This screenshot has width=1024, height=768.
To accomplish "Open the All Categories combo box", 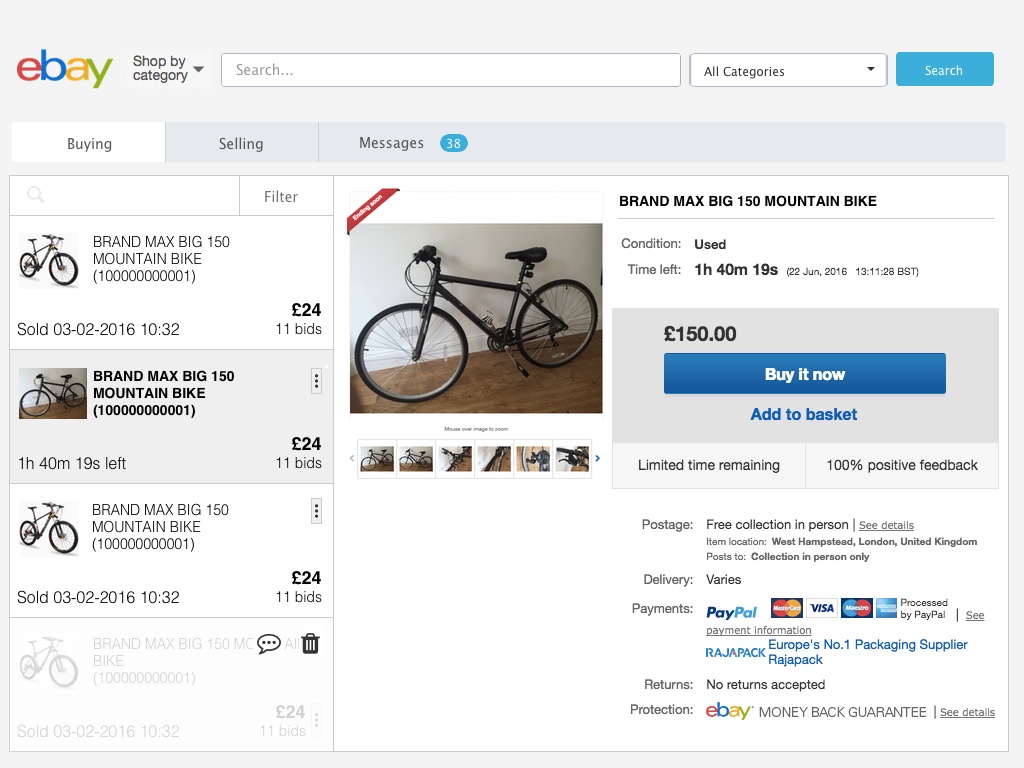I will pyautogui.click(x=788, y=70).
